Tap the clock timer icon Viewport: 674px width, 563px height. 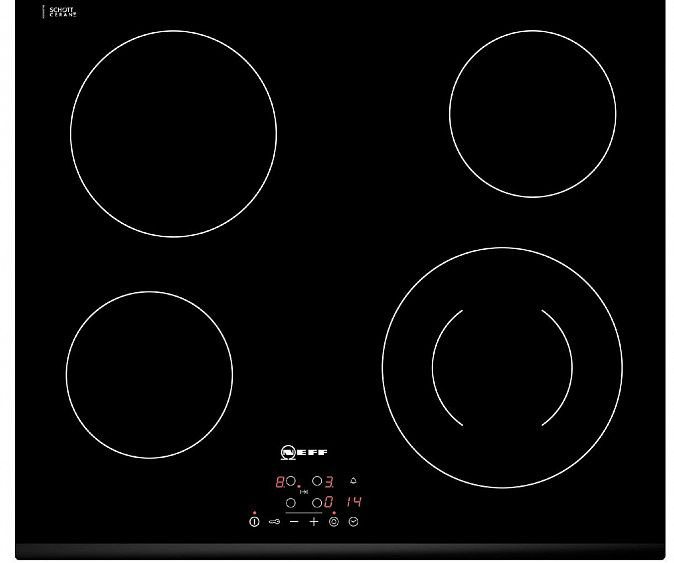coord(354,521)
